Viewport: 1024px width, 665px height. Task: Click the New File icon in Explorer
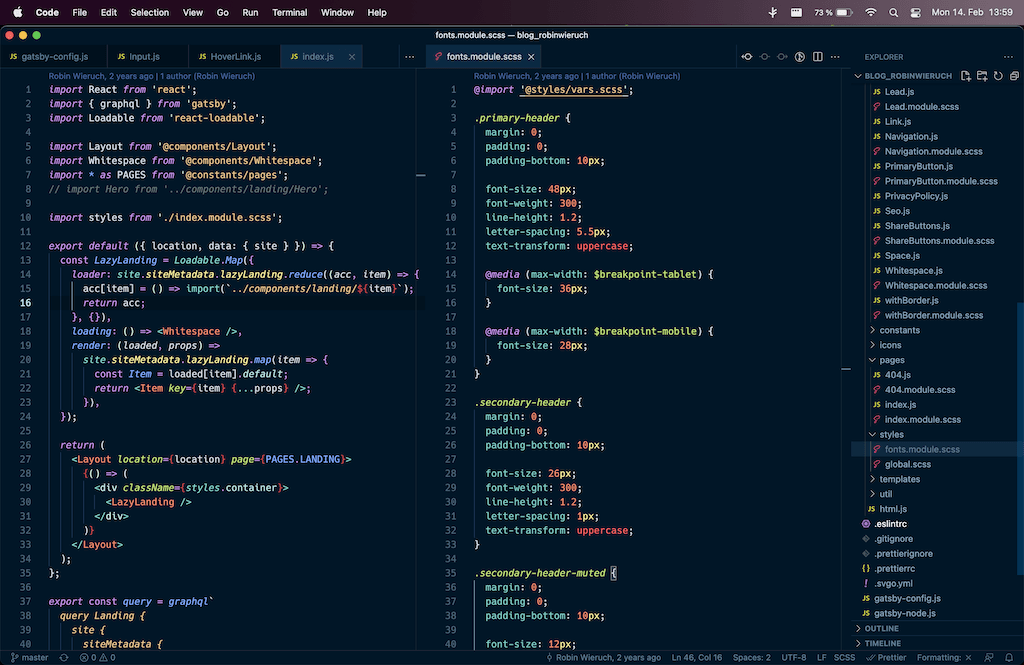coord(966,76)
